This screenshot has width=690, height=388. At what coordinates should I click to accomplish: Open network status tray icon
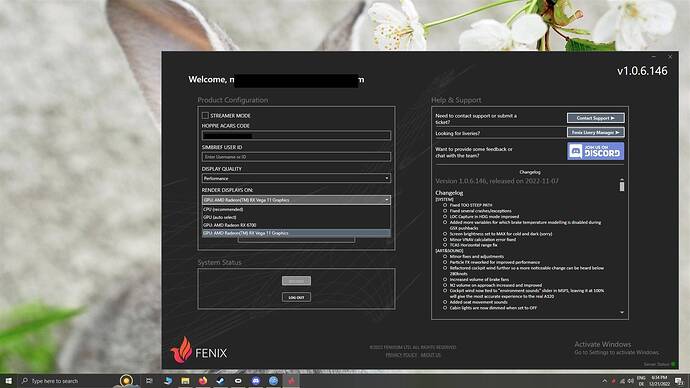tap(622, 381)
